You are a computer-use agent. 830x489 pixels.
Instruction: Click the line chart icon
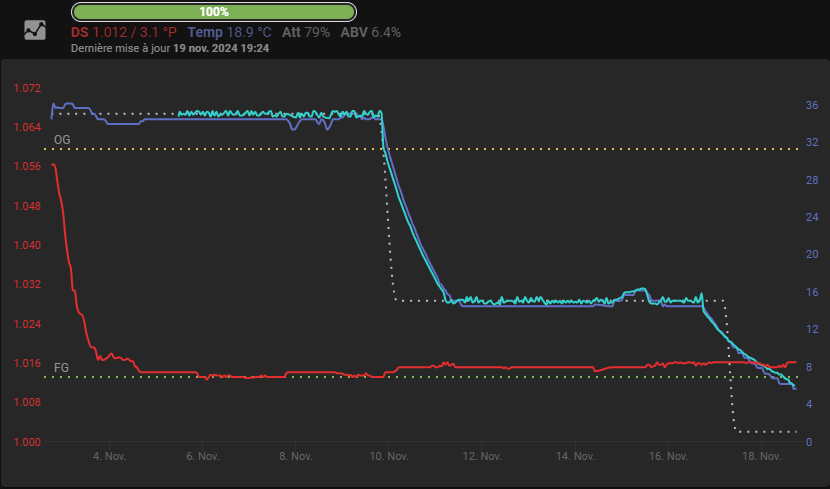(x=35, y=30)
